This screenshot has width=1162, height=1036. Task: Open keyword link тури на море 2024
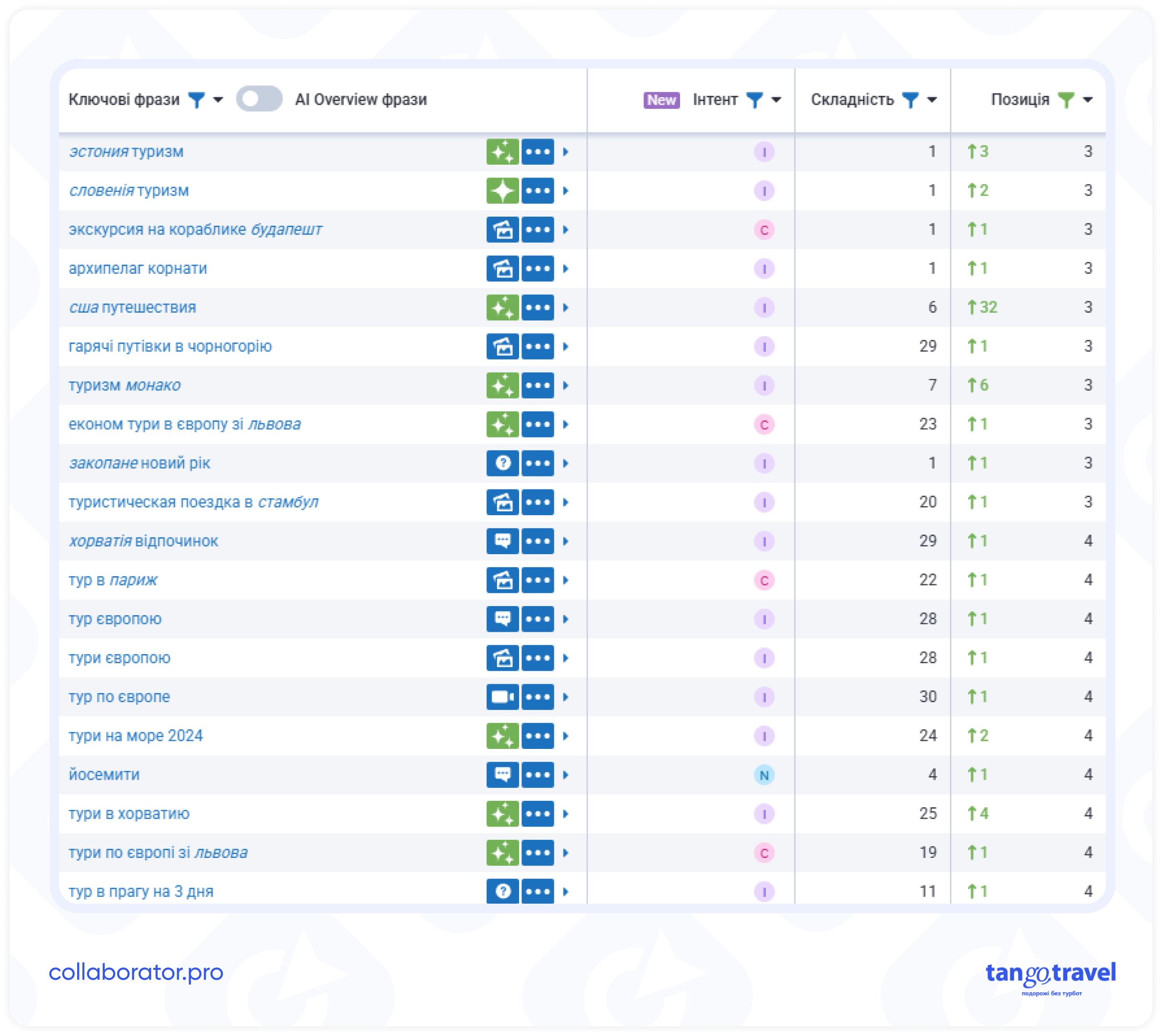tap(136, 736)
